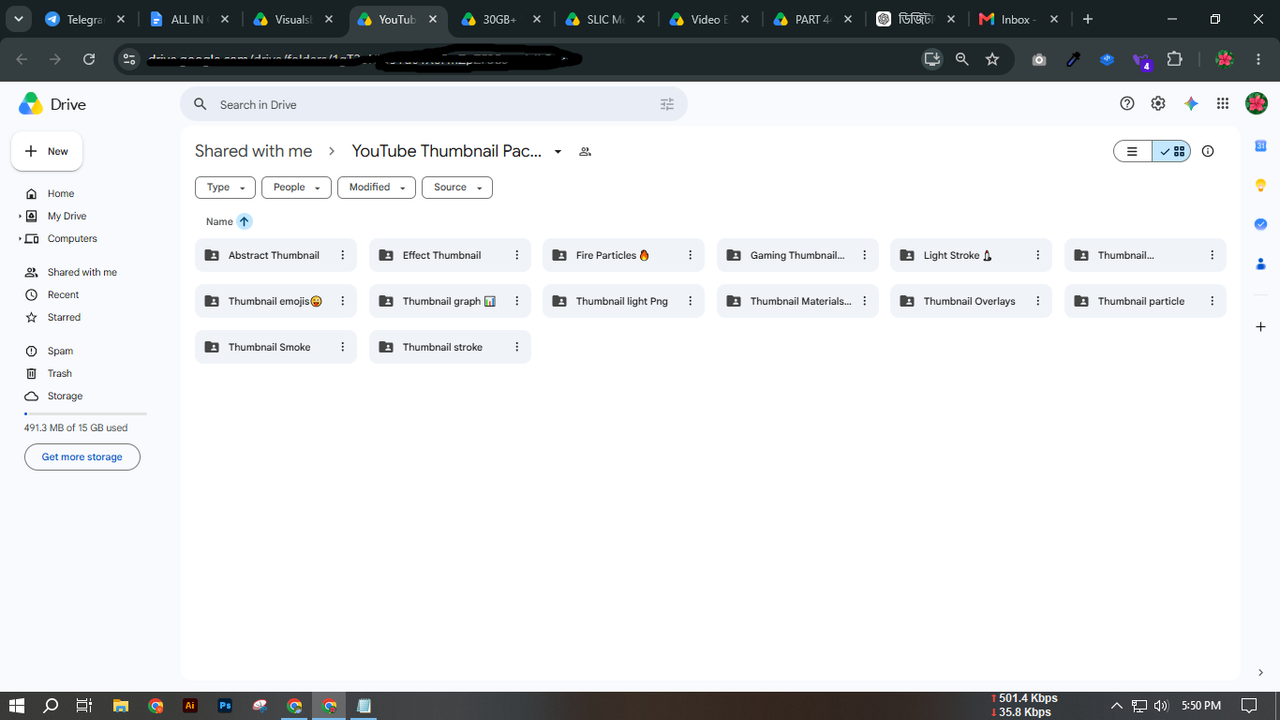Open the Thumbnail light Png folder
This screenshot has width=1280, height=720.
coord(623,301)
